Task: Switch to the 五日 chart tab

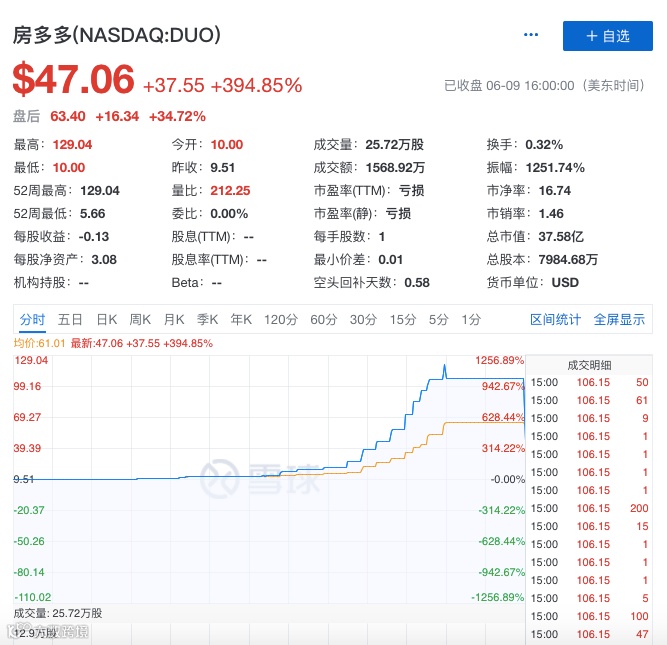Action: pos(70,320)
